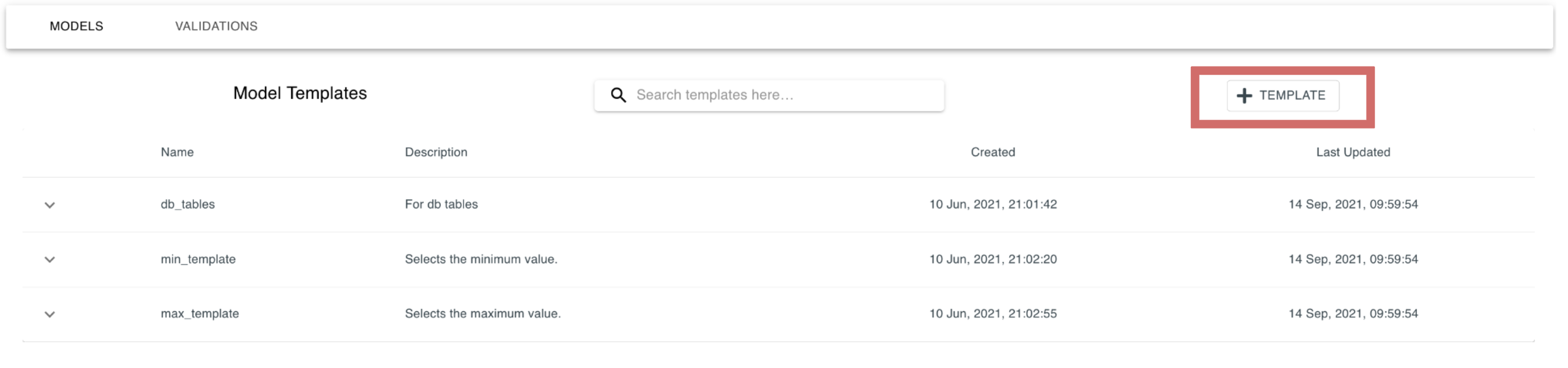Add a new TEMPLATE
This screenshot has height=368, width=1568.
tap(1282, 96)
